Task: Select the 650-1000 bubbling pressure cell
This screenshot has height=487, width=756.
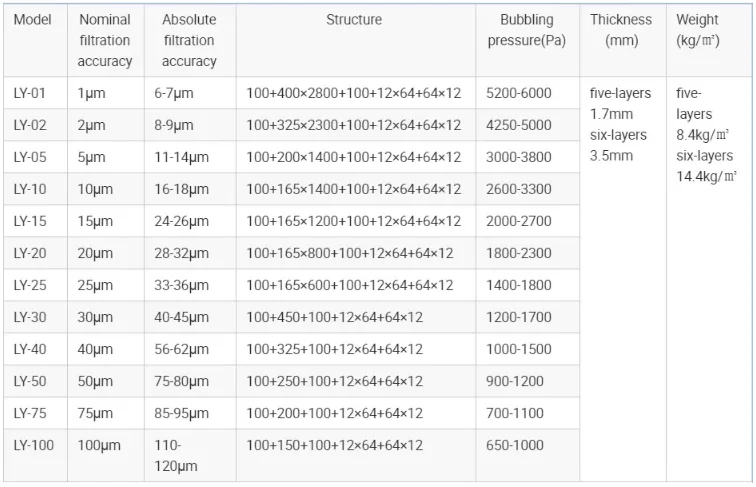Action: tap(517, 446)
